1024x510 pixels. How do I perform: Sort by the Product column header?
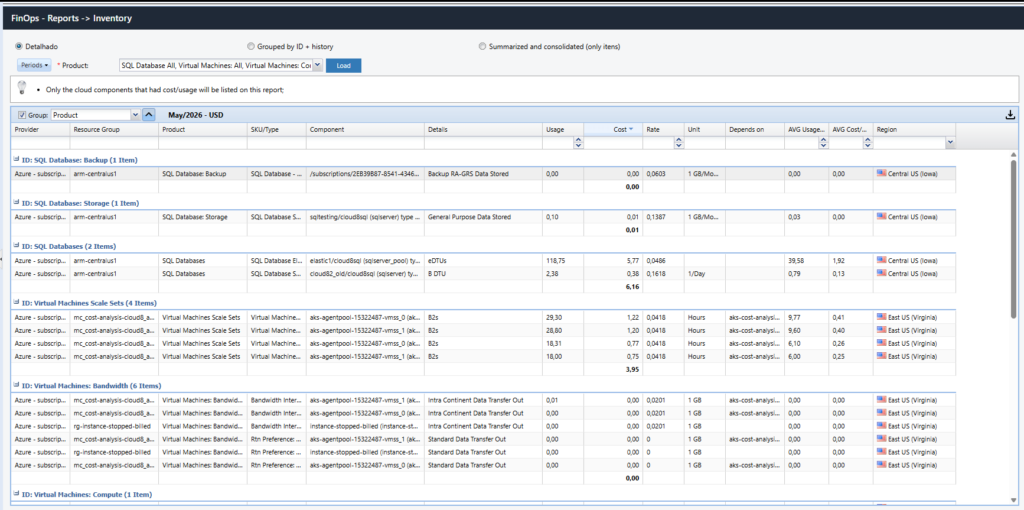coord(203,129)
